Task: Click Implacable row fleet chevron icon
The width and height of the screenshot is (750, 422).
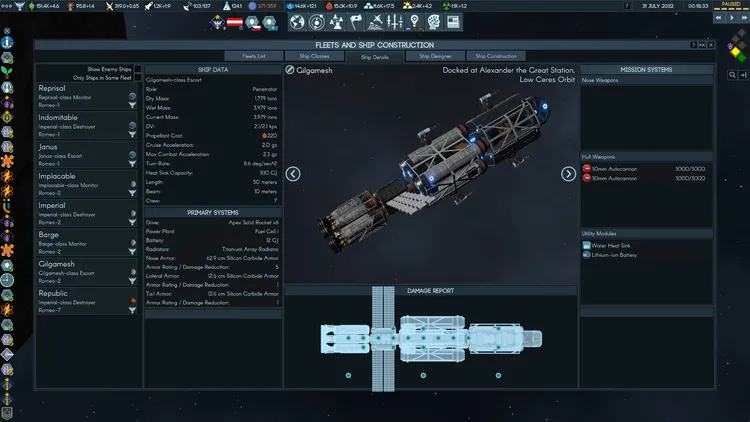Action: pyautogui.click(x=132, y=193)
